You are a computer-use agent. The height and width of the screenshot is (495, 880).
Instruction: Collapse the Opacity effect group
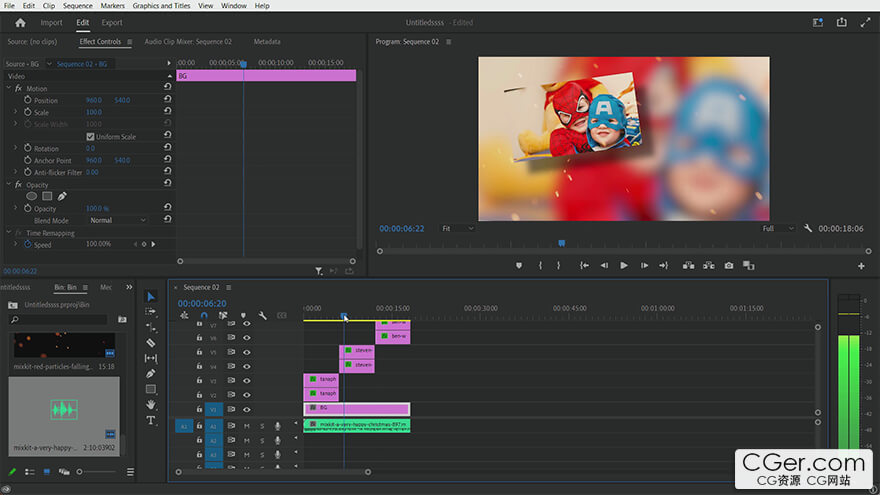[8, 184]
